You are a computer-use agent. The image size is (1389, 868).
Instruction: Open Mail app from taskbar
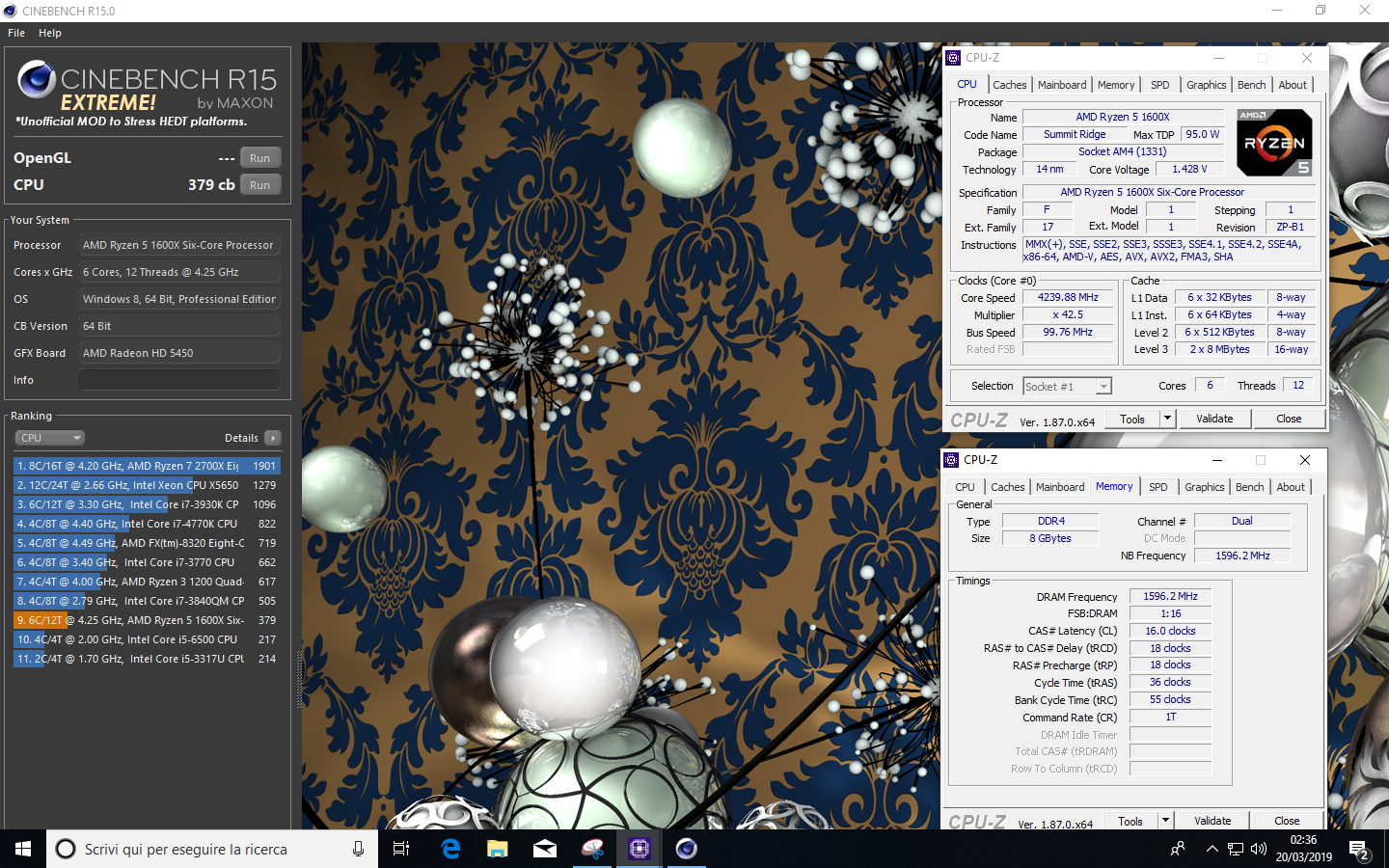pyautogui.click(x=544, y=849)
